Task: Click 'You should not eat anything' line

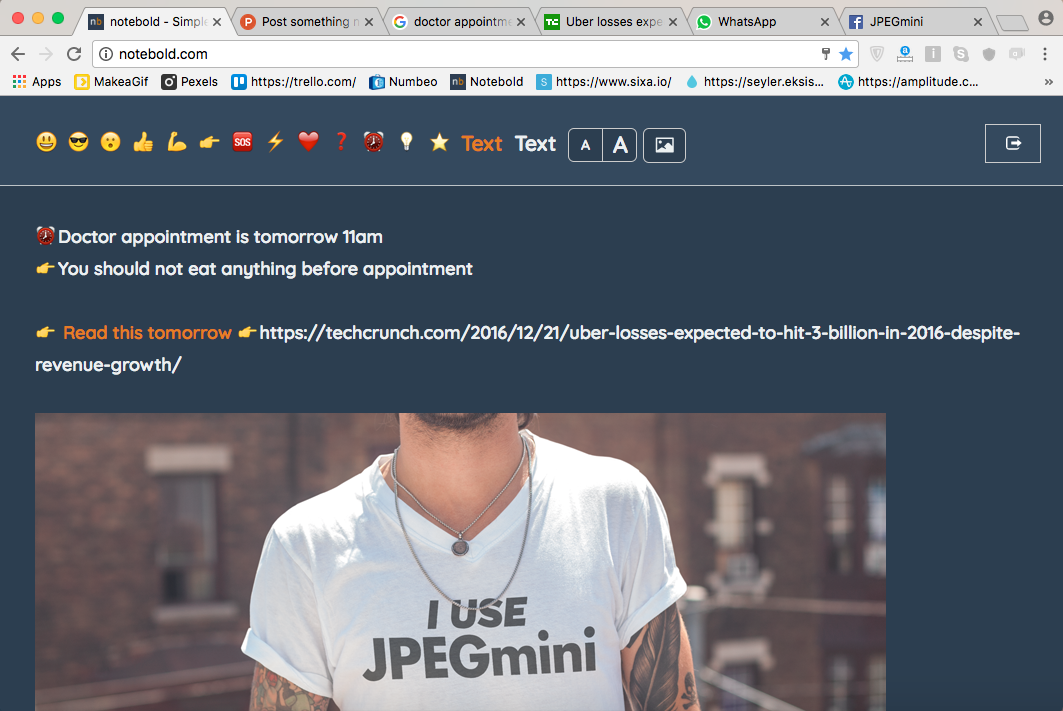Action: tap(254, 269)
